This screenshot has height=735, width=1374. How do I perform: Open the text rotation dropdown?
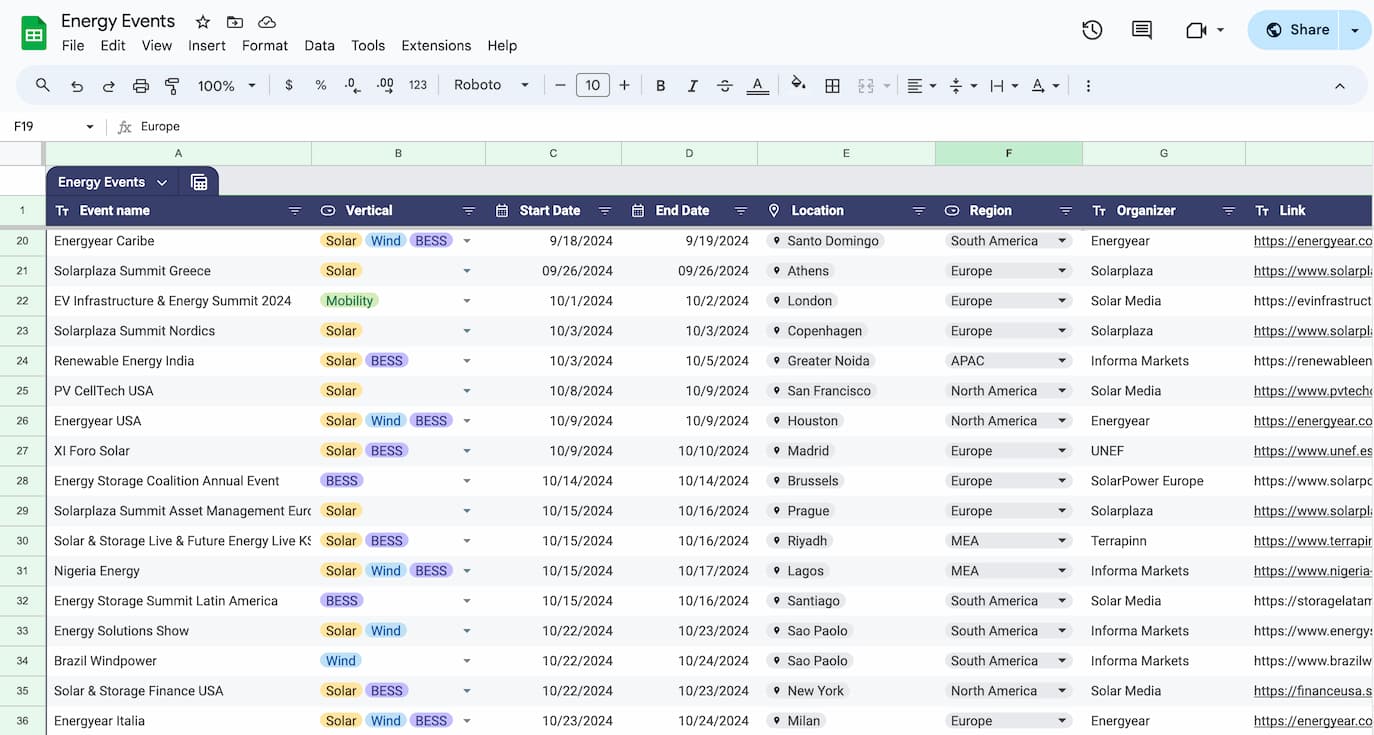1045,86
